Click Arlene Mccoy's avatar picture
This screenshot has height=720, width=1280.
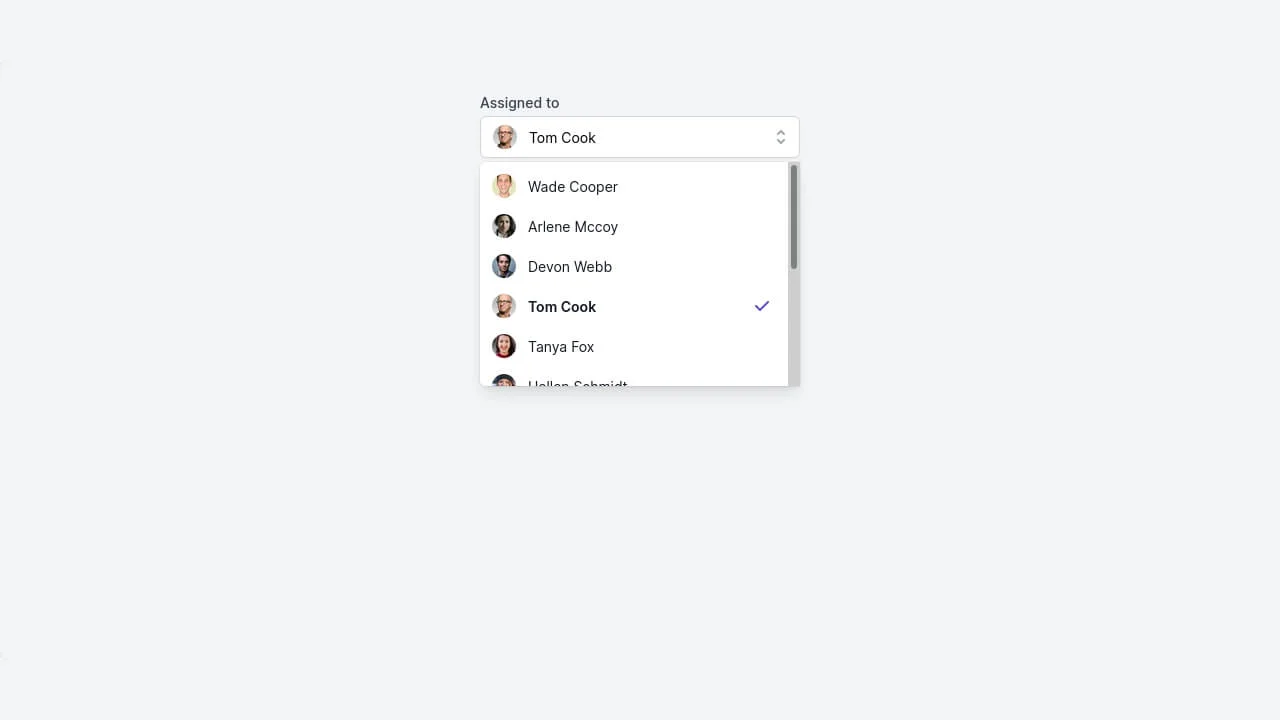coord(503,226)
